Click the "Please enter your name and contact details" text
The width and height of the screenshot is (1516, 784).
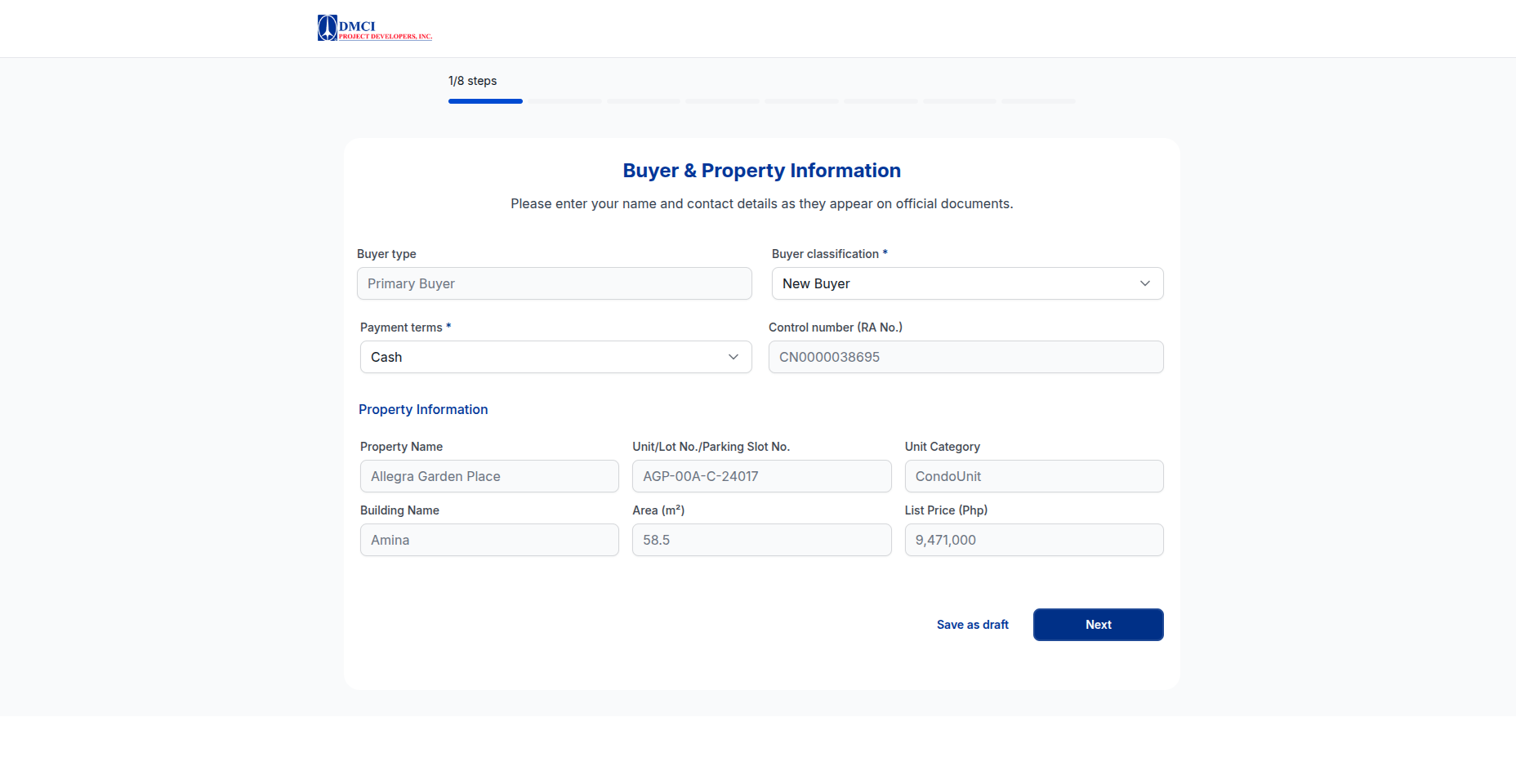click(761, 203)
